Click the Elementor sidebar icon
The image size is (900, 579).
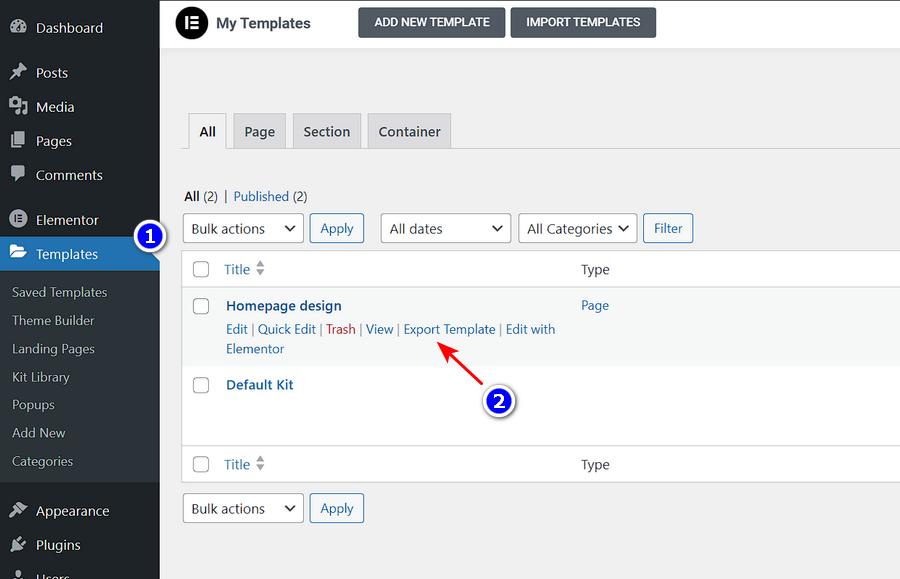click(x=18, y=219)
